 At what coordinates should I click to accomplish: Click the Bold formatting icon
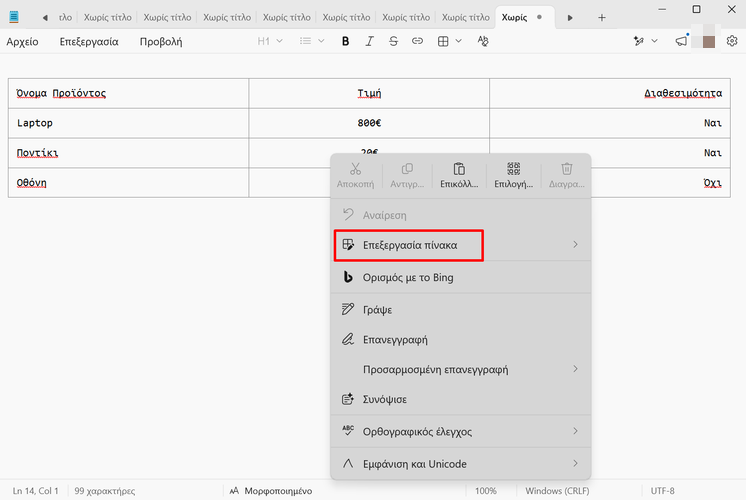[346, 41]
